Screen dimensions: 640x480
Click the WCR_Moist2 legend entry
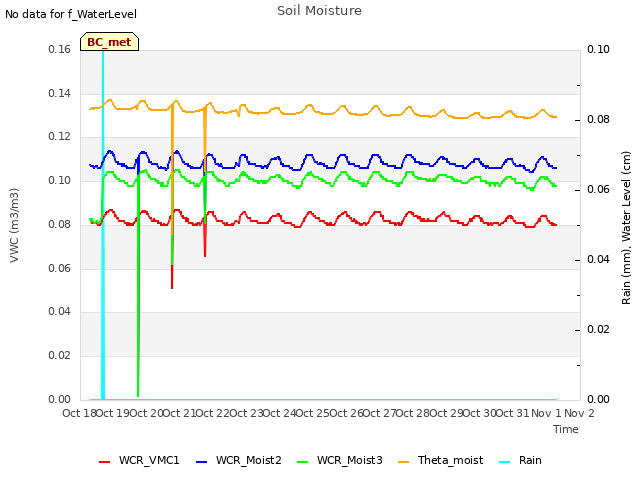click(239, 460)
